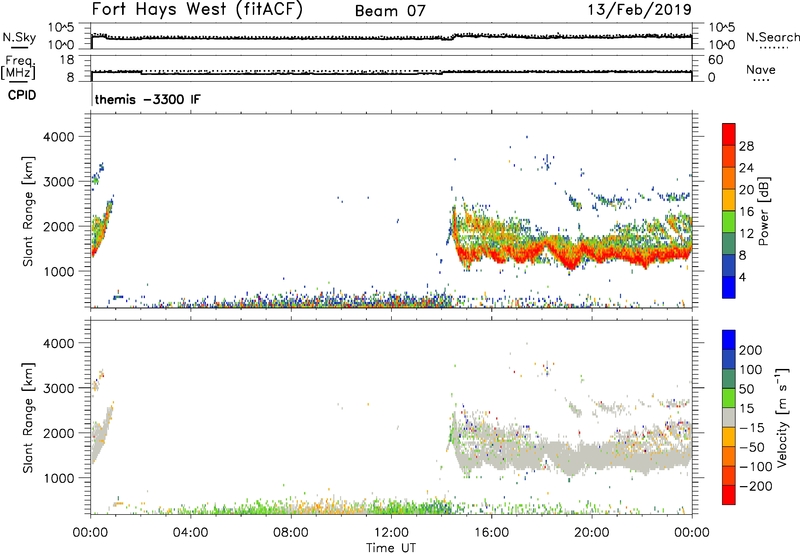Select the "04:00" time tick label
The height and width of the screenshot is (554, 800).
[x=190, y=533]
